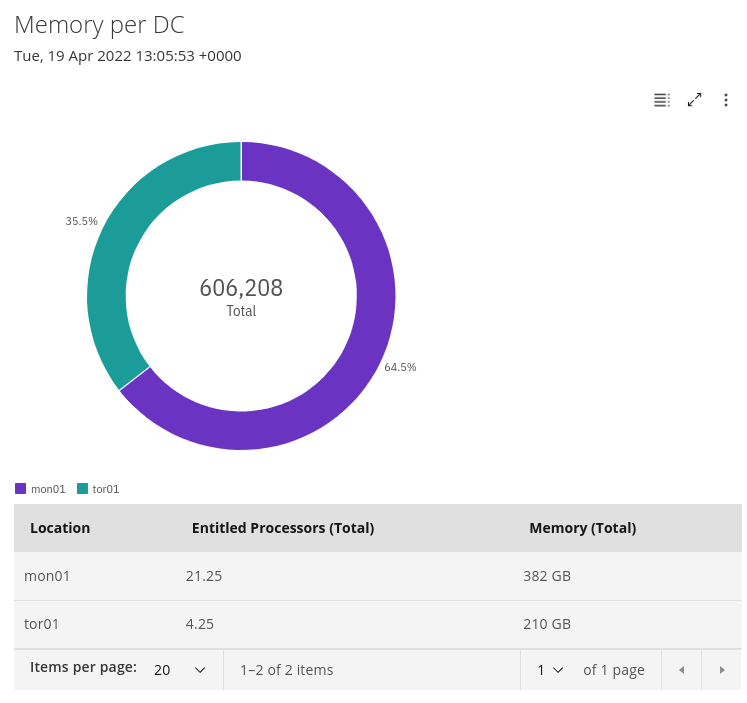Screen dimensions: 747x703
Task: Click the 64.5% chart label
Action: pos(400,367)
